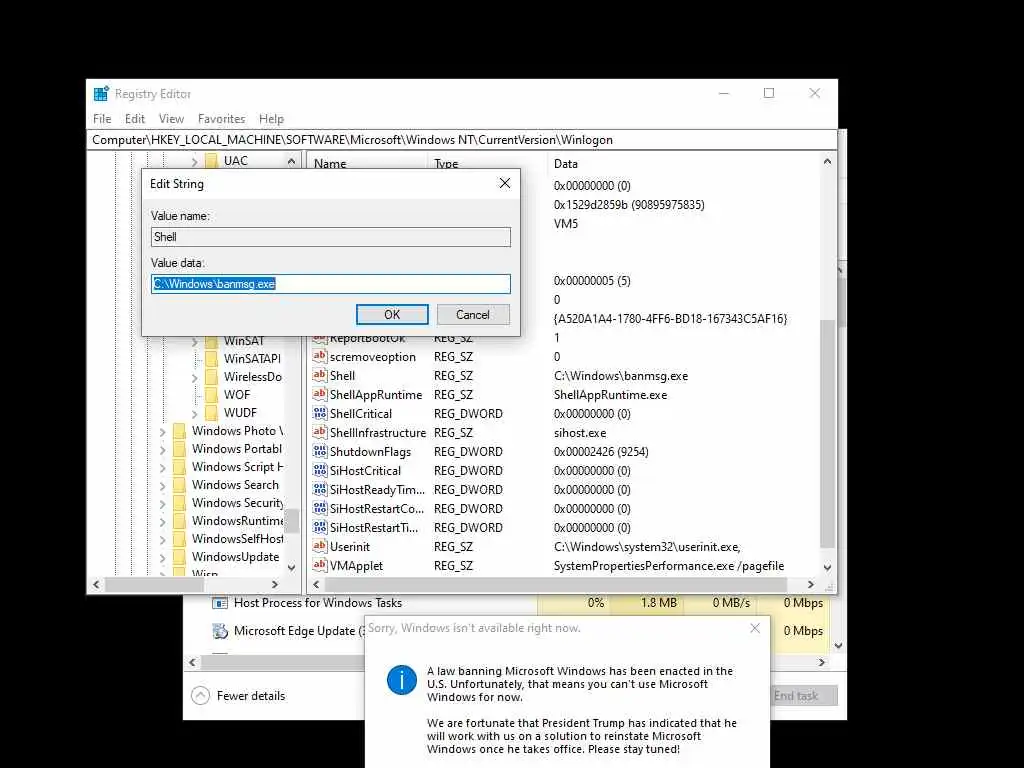The height and width of the screenshot is (768, 1024).
Task: Click the Value data text field
Action: click(x=330, y=284)
